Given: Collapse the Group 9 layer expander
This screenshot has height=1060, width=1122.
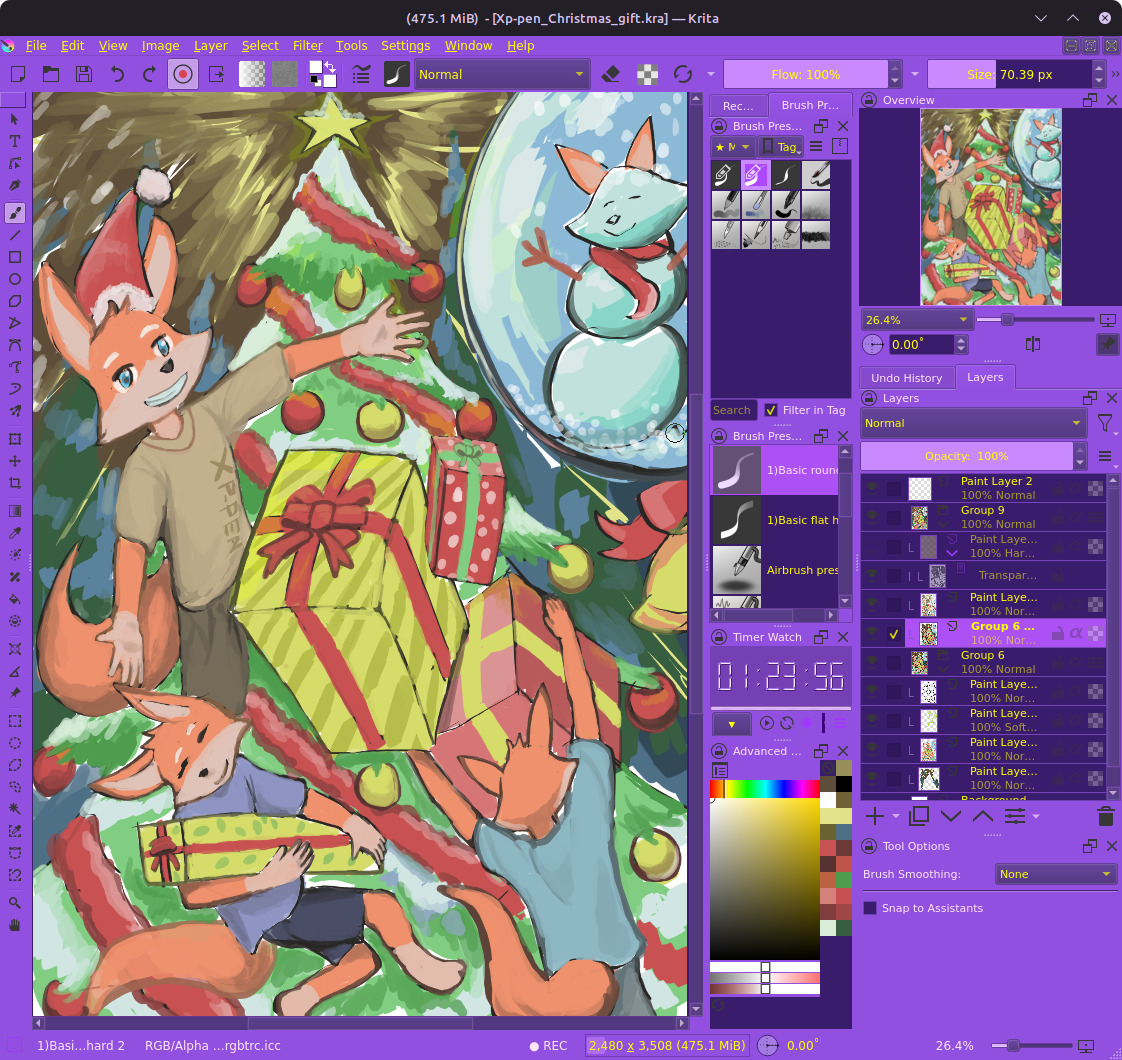Looking at the screenshot, I should [x=943, y=525].
